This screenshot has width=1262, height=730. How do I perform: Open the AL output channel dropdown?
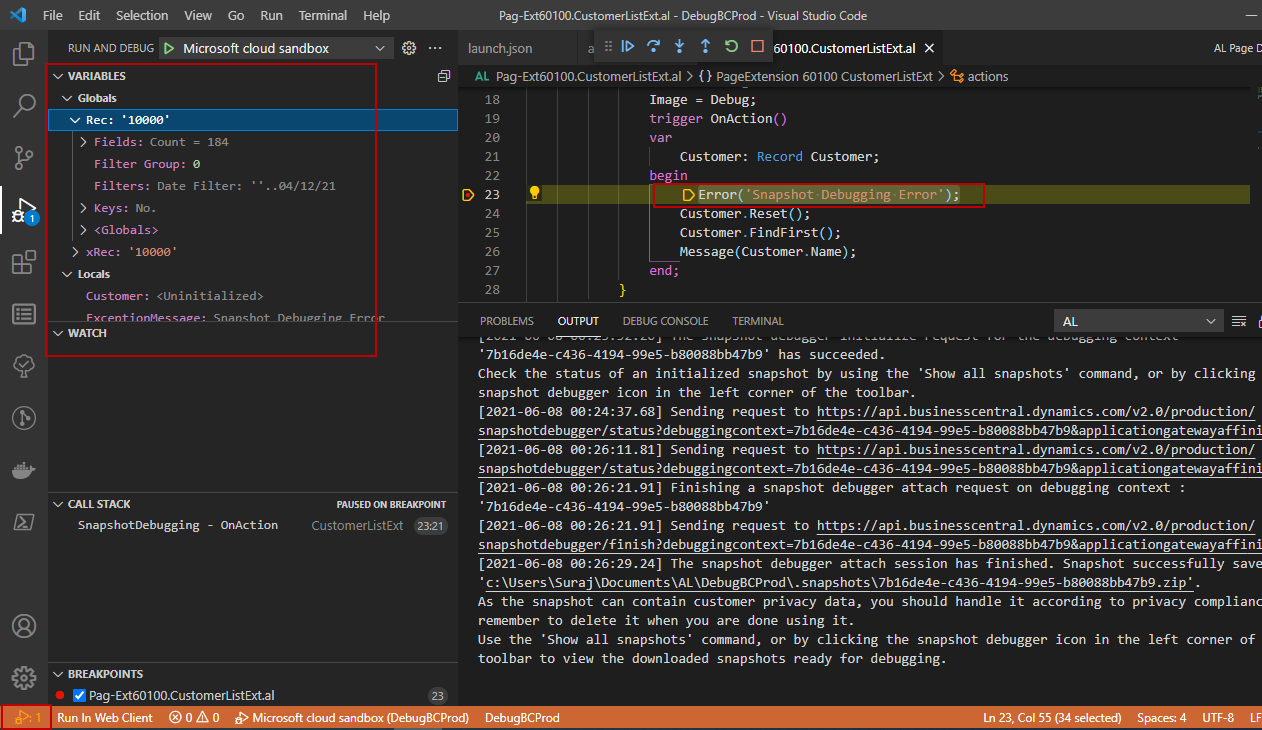tap(1138, 320)
